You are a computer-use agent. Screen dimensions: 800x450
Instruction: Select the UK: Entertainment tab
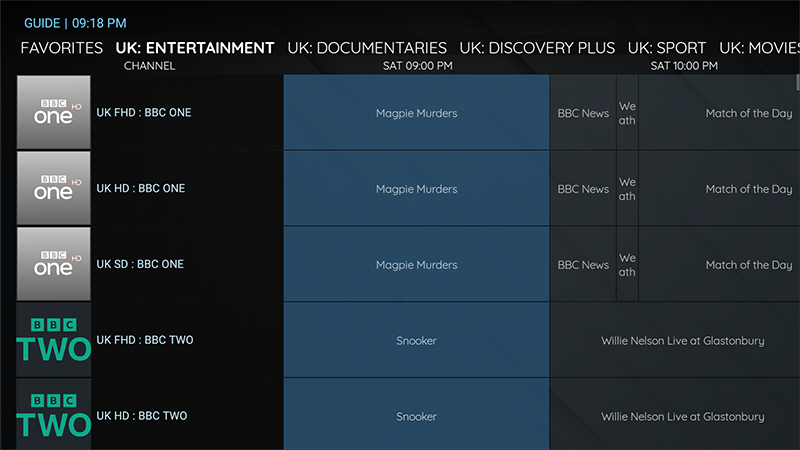(x=195, y=48)
